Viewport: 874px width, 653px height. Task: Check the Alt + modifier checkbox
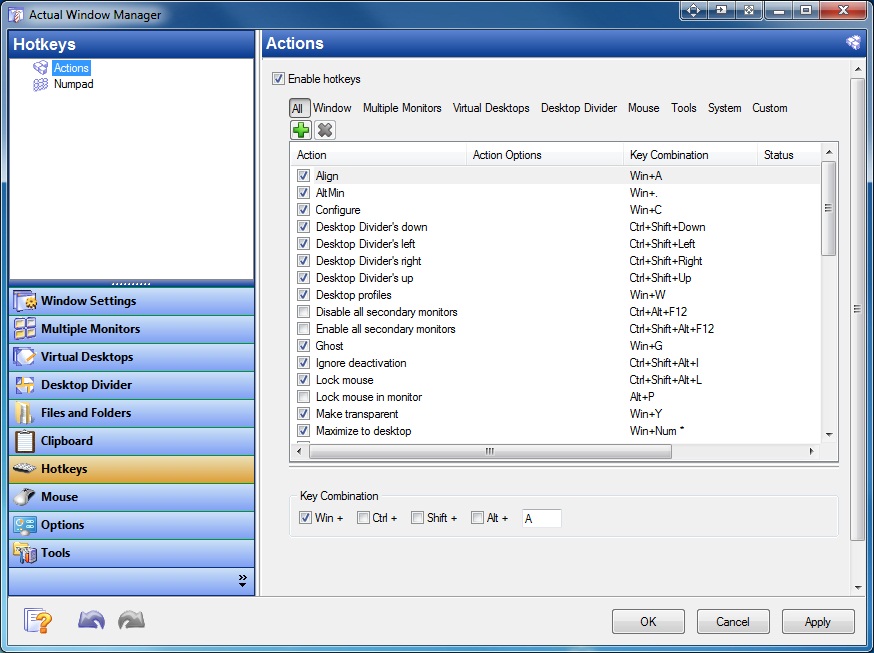(477, 518)
